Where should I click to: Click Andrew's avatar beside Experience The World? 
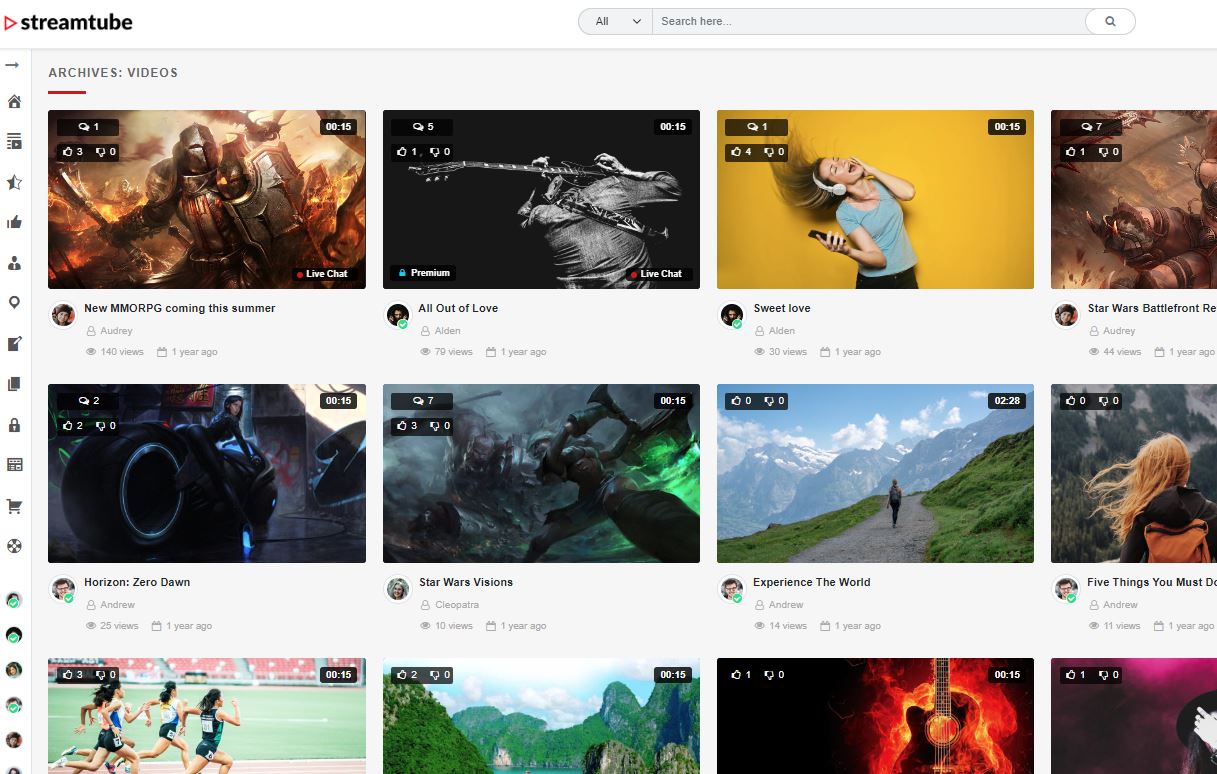(x=732, y=589)
